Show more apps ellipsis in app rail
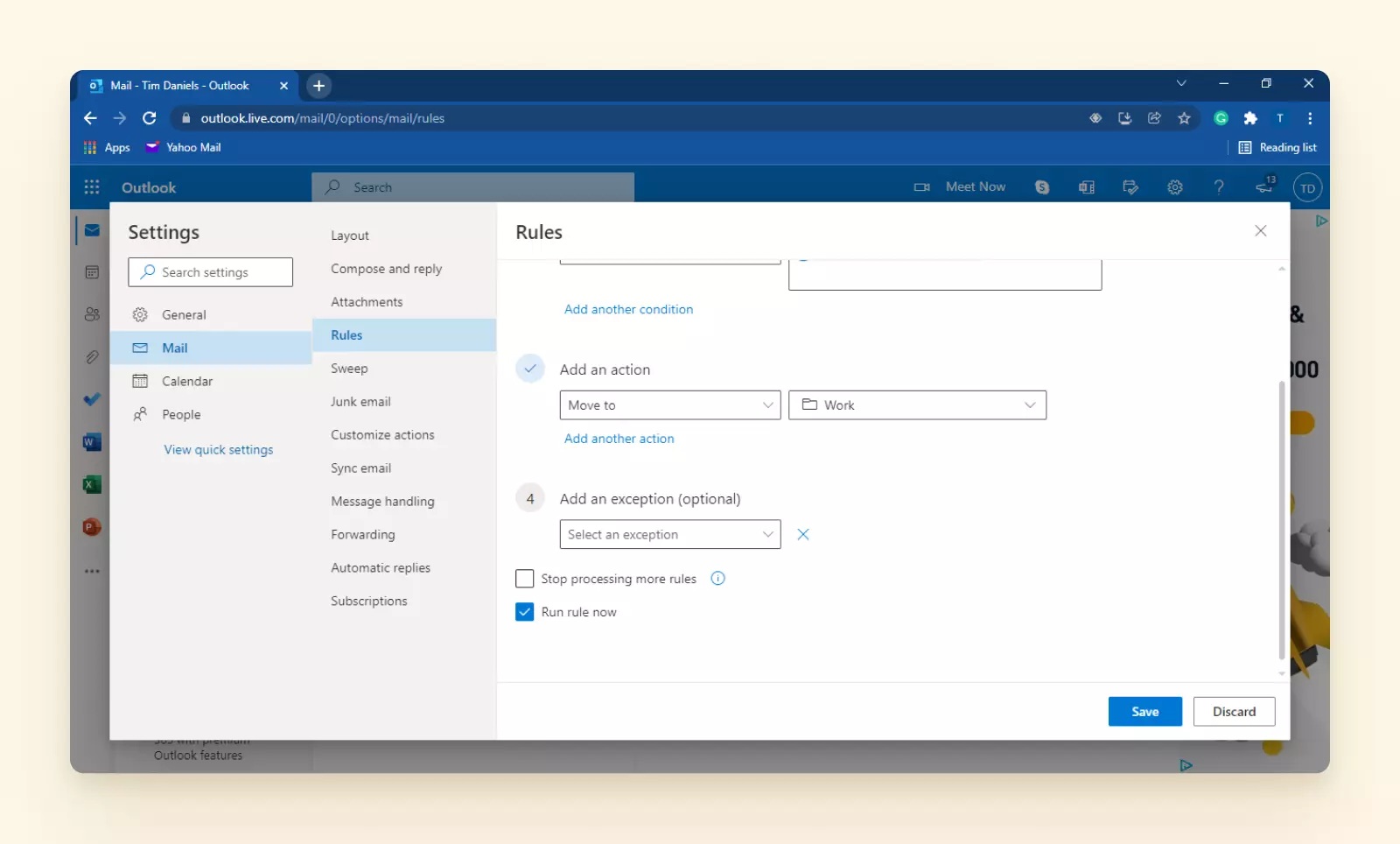 tap(92, 571)
